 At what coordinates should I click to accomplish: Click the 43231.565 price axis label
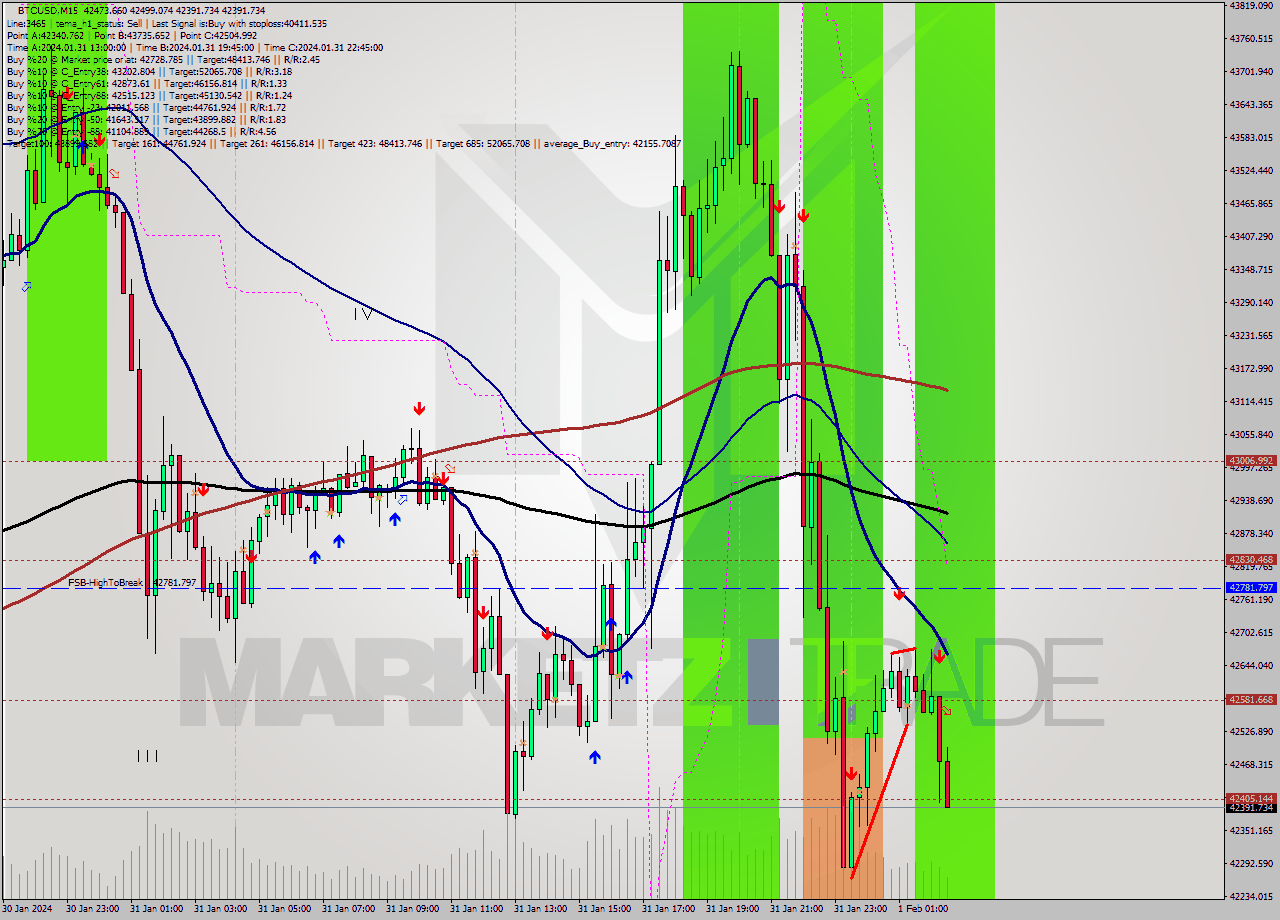click(x=1251, y=335)
